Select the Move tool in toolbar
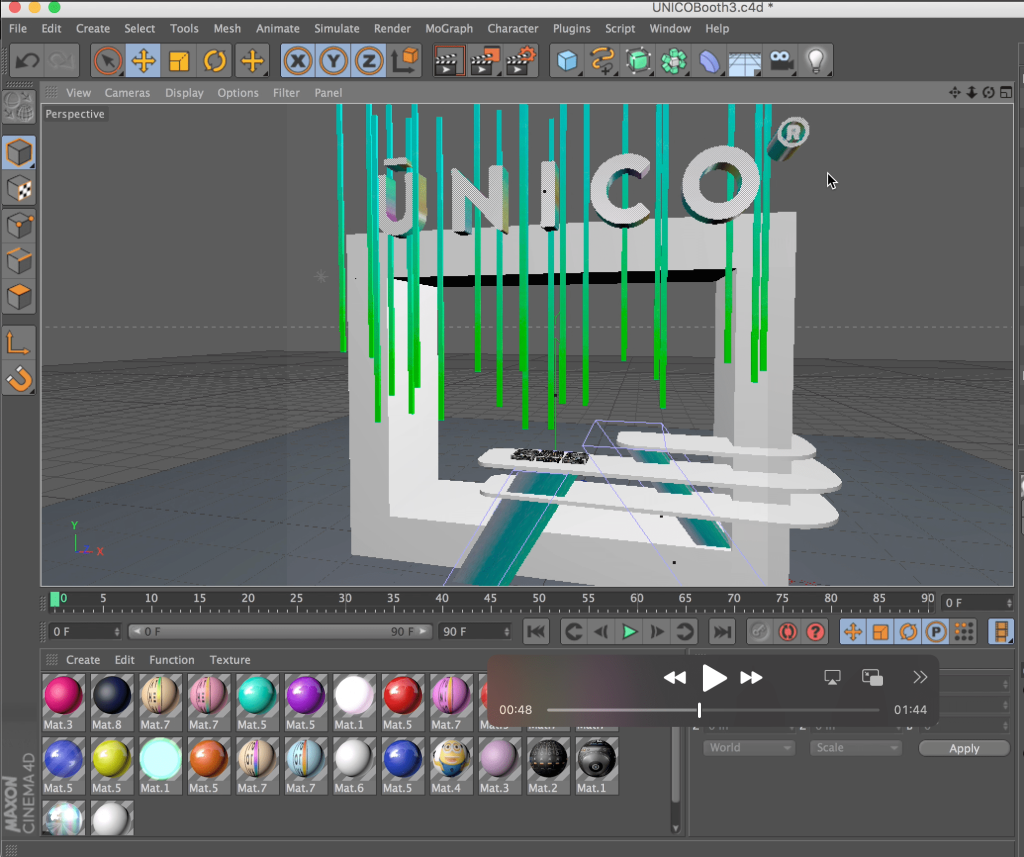Screen dimensions: 1024x857 click(144, 61)
